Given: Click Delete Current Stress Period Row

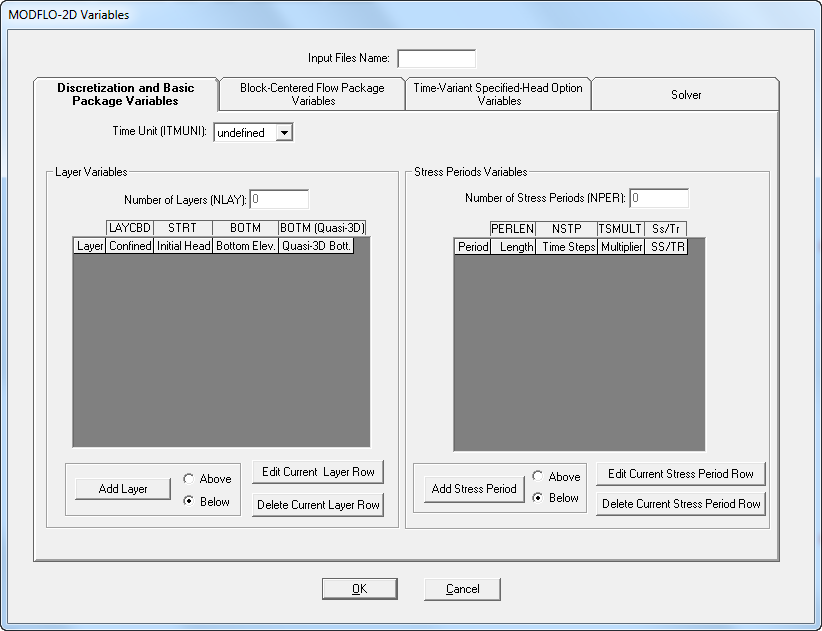Looking at the screenshot, I should pos(681,504).
